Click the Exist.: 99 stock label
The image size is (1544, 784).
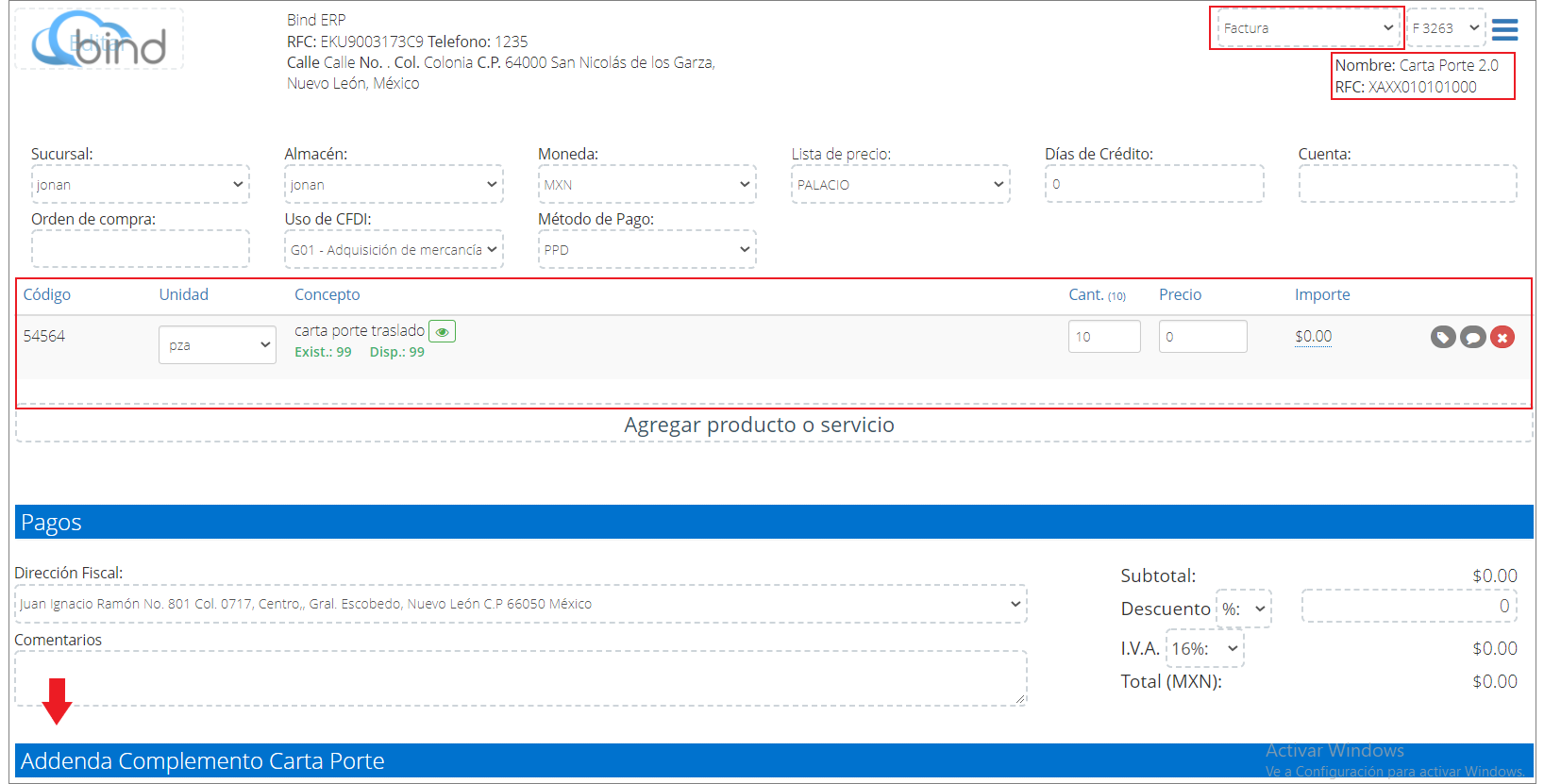pos(323,352)
